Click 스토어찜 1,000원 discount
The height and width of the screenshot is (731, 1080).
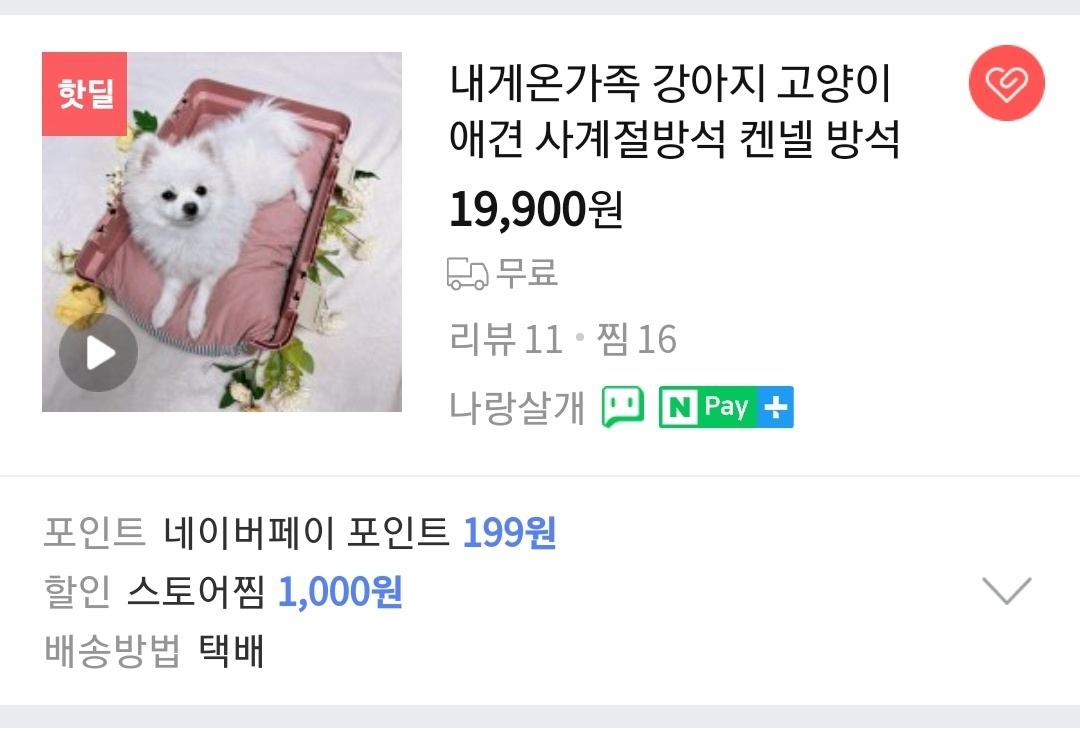coord(264,592)
